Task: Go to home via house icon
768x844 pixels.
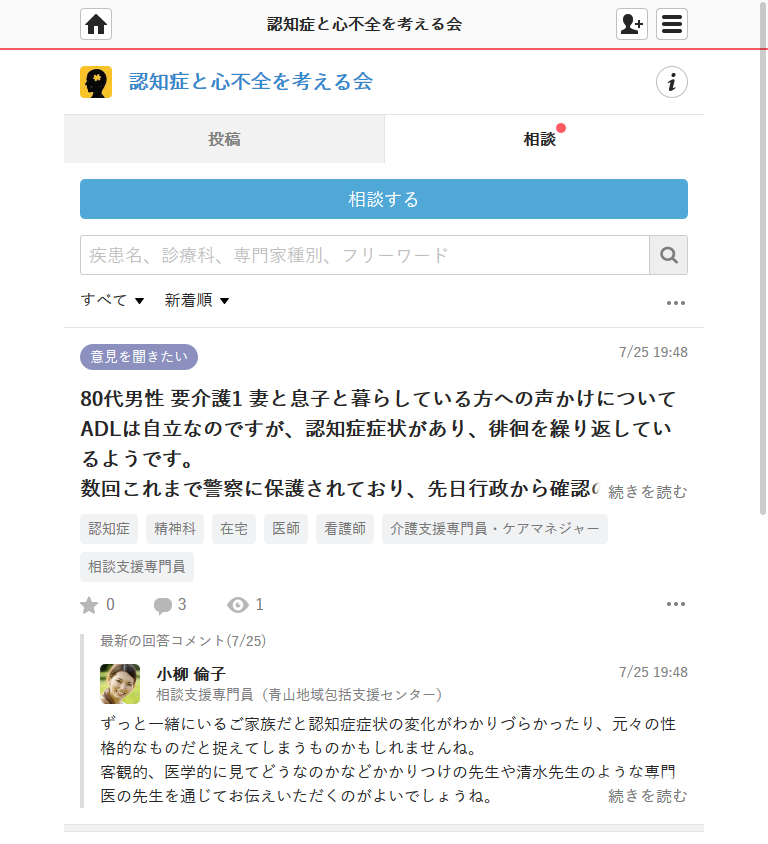Action: coord(96,24)
